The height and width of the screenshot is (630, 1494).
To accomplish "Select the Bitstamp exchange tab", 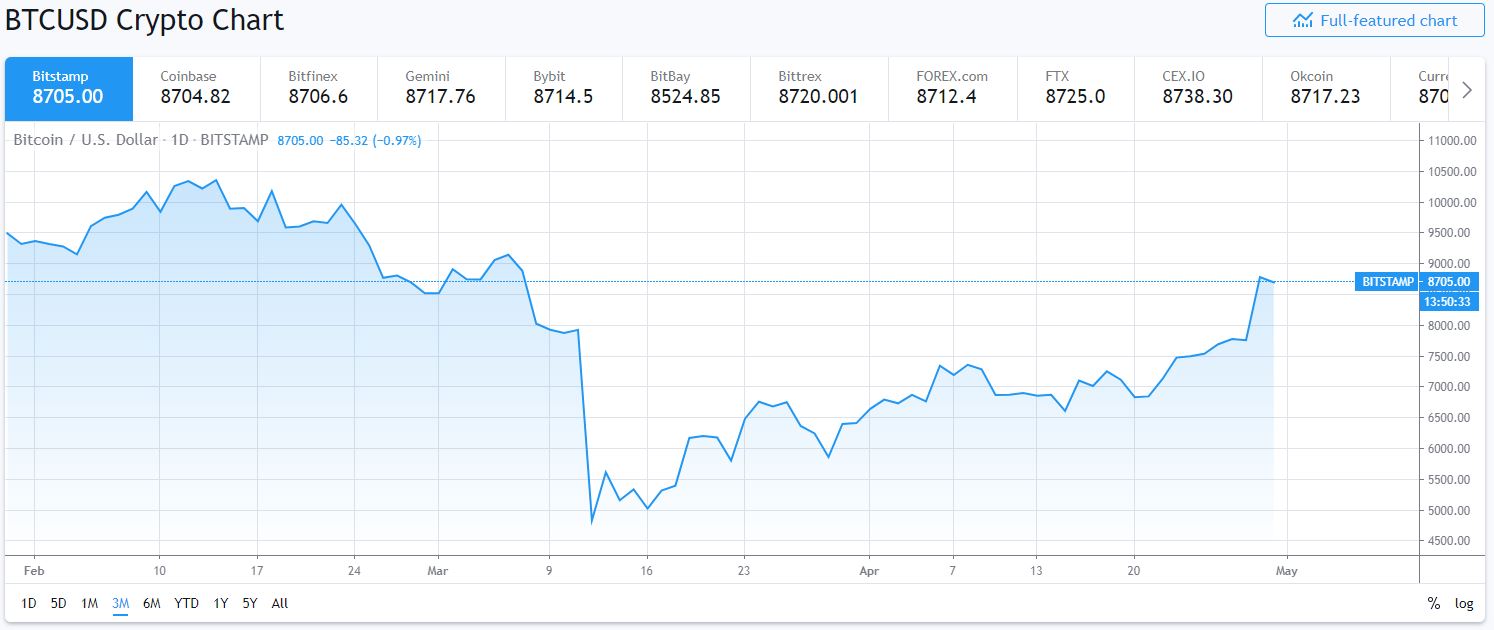I will point(68,88).
